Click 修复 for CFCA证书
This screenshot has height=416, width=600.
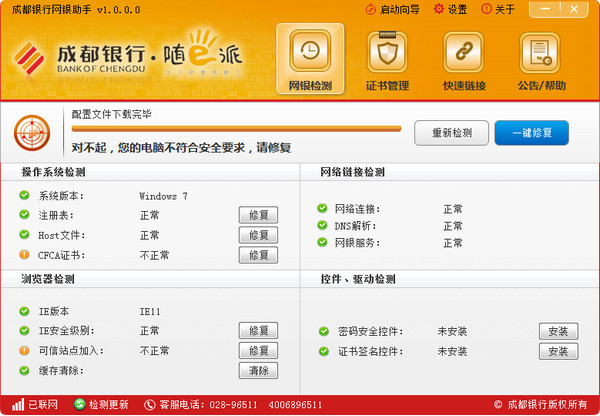[258, 255]
